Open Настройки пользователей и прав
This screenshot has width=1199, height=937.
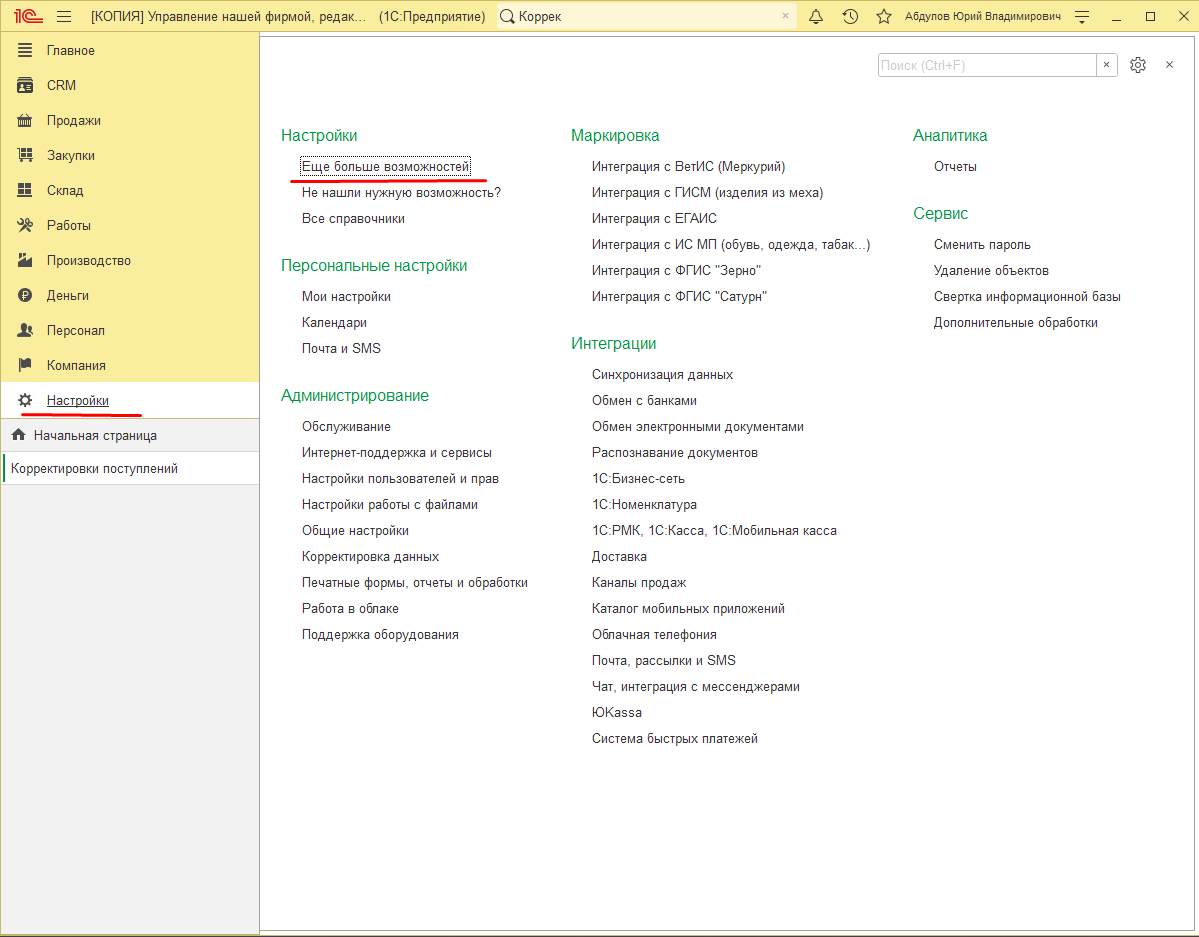click(400, 478)
